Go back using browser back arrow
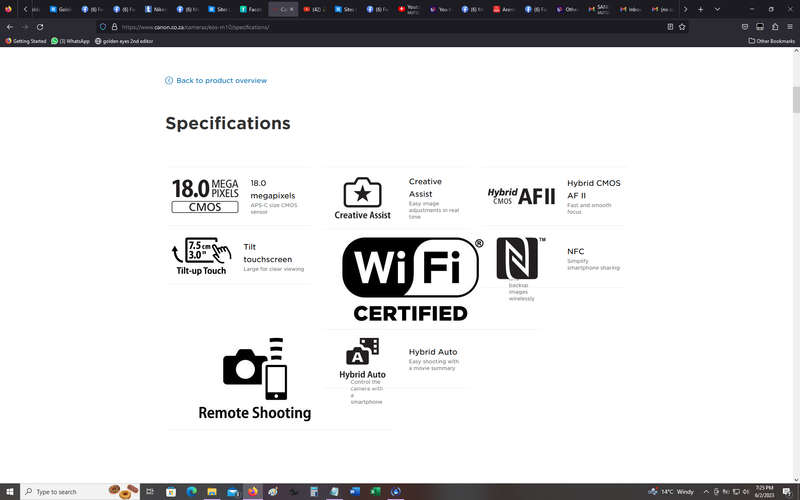 point(10,27)
